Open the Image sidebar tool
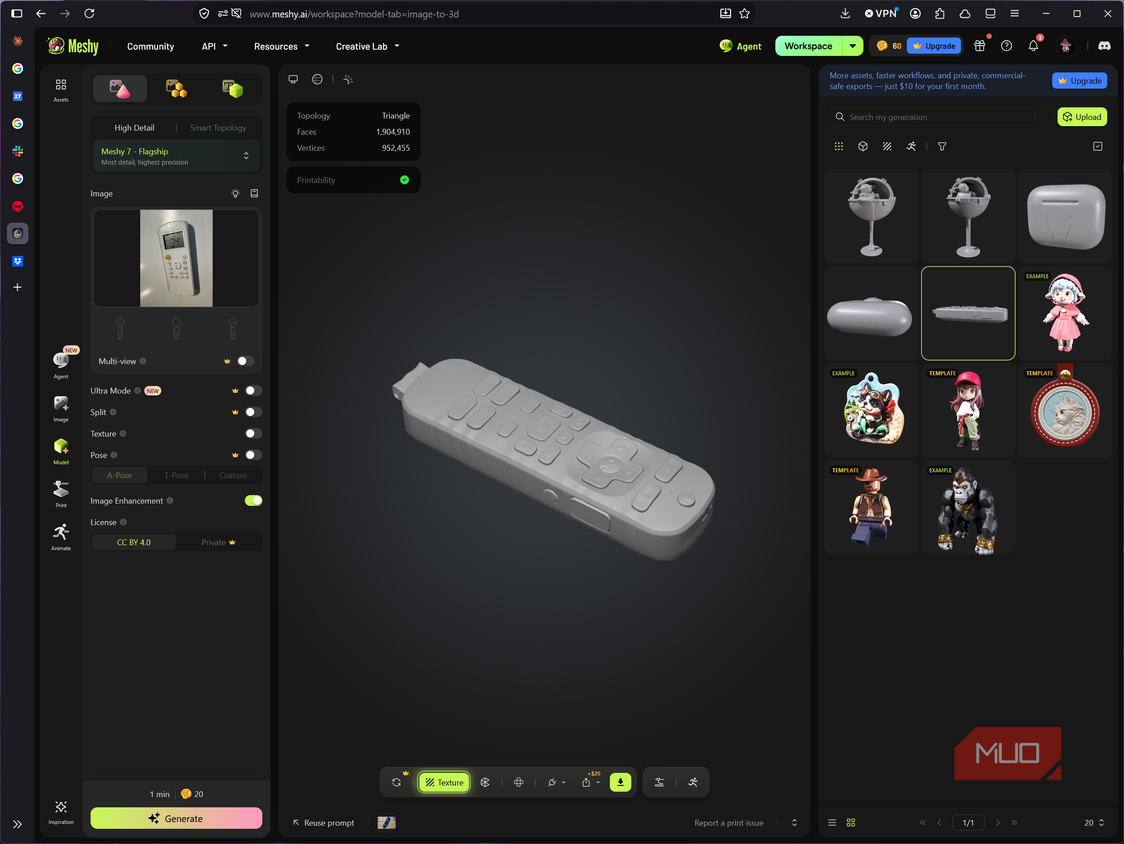Viewport: 1124px width, 844px height. click(61, 408)
